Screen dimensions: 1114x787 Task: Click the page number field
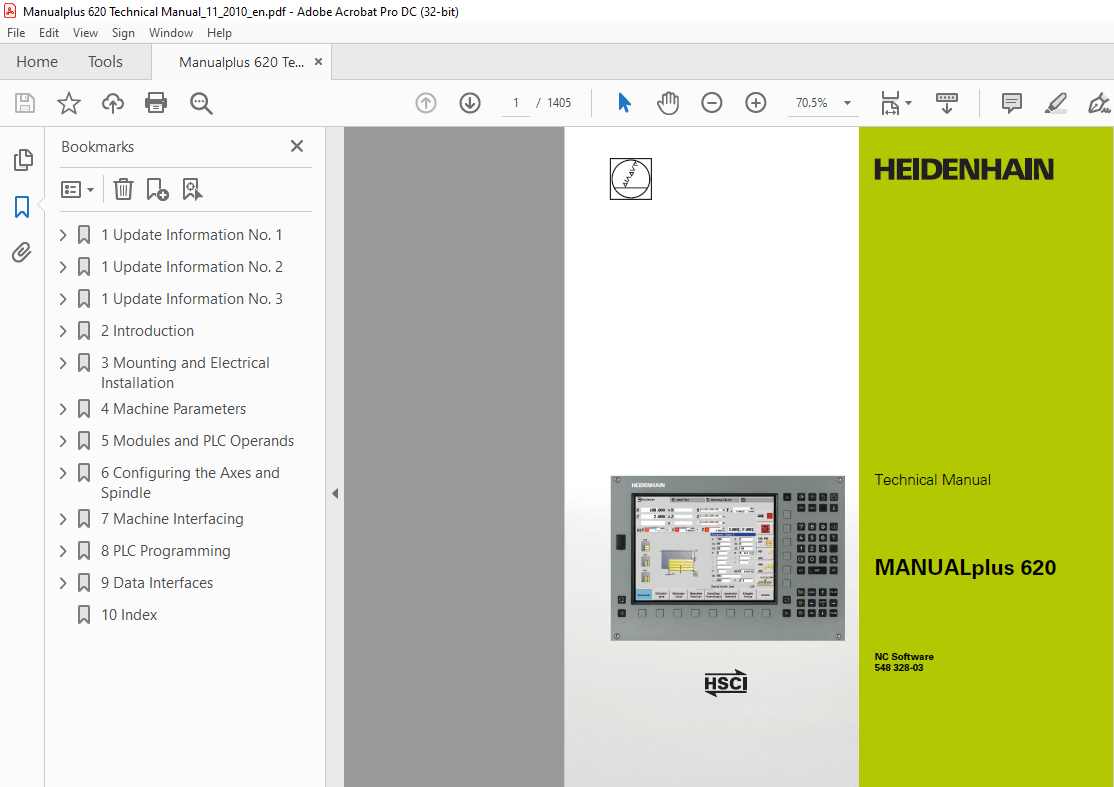(515, 103)
